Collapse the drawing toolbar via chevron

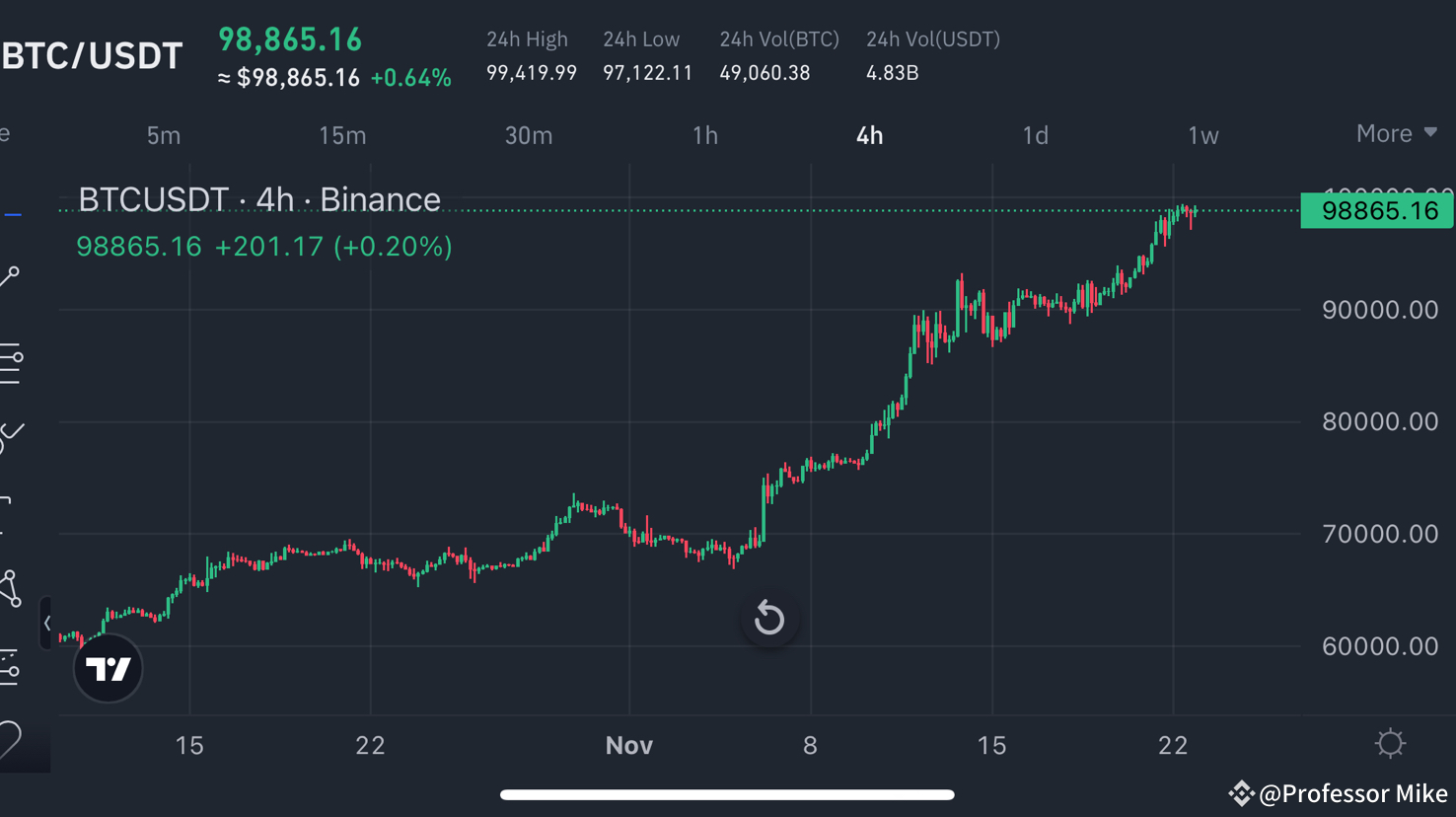47,622
